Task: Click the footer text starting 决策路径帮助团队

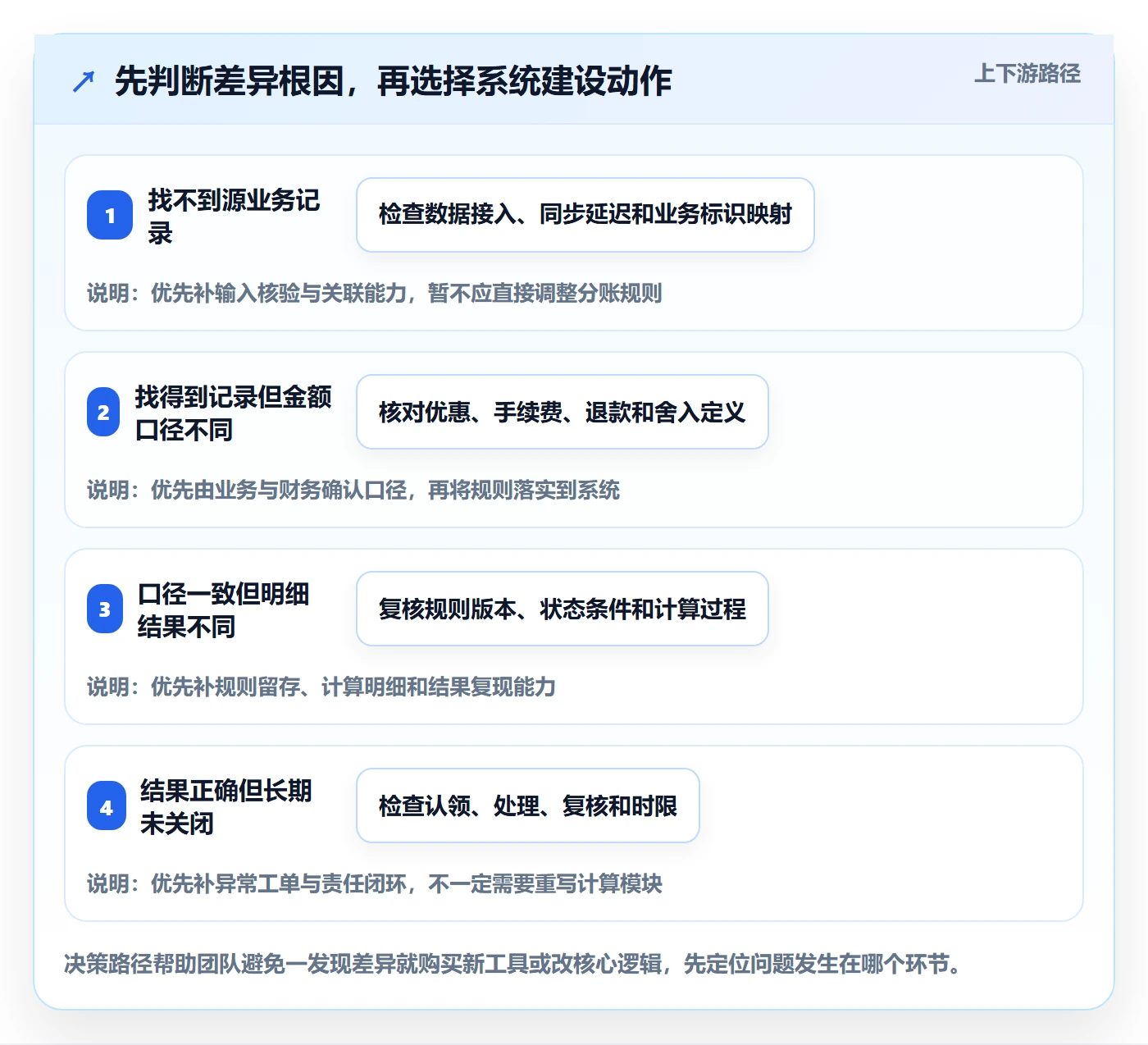Action: click(513, 963)
